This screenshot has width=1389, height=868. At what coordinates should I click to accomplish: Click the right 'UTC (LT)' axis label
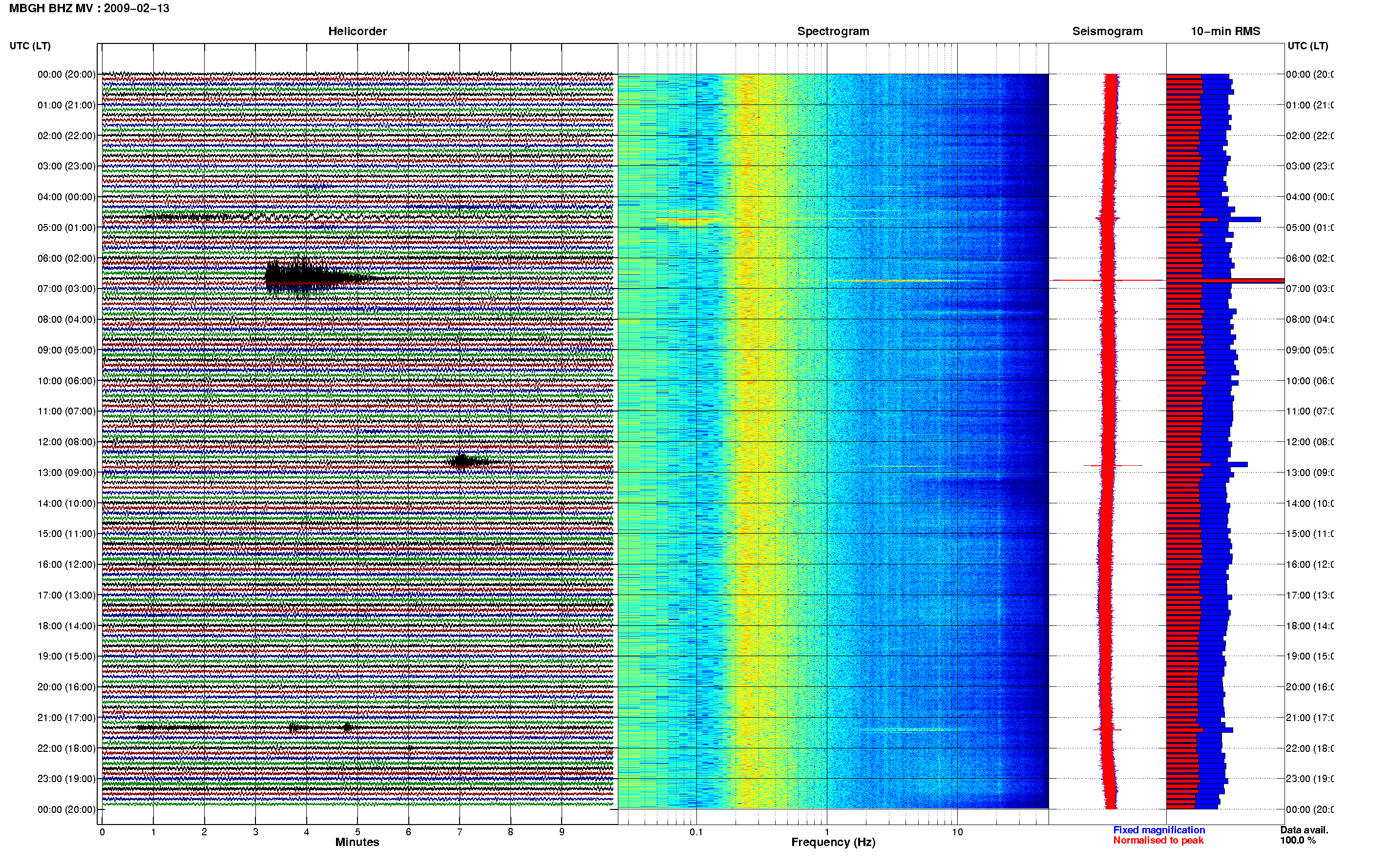[x=1307, y=46]
